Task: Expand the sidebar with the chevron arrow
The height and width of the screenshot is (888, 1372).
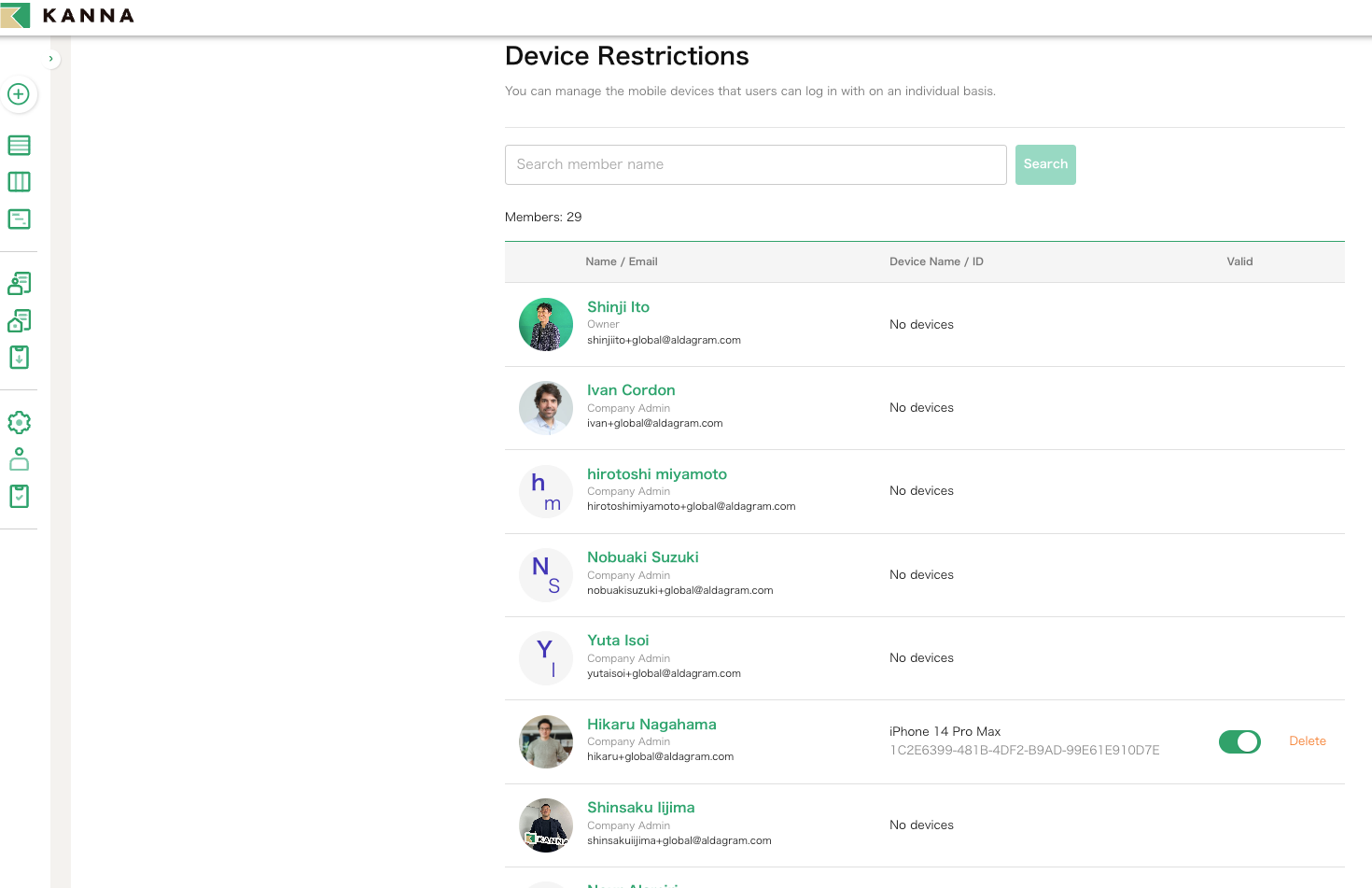Action: (x=51, y=59)
